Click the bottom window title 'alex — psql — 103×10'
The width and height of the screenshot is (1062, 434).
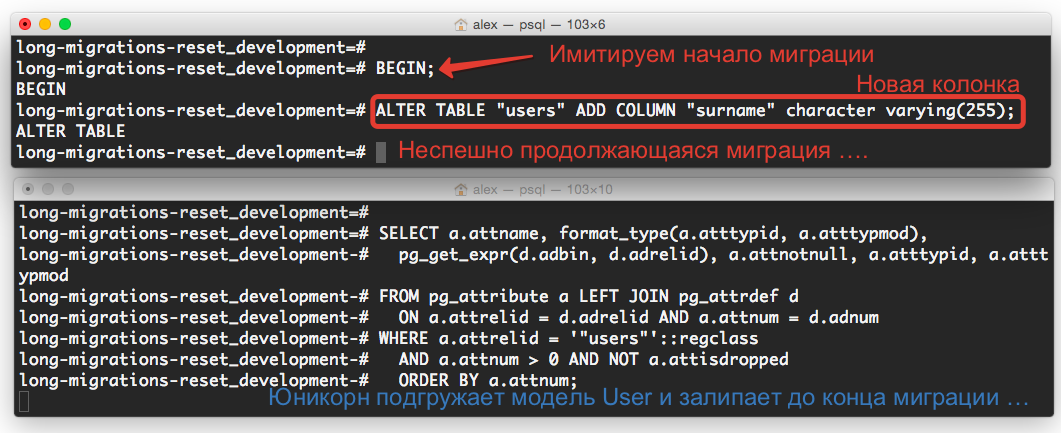tap(543, 190)
